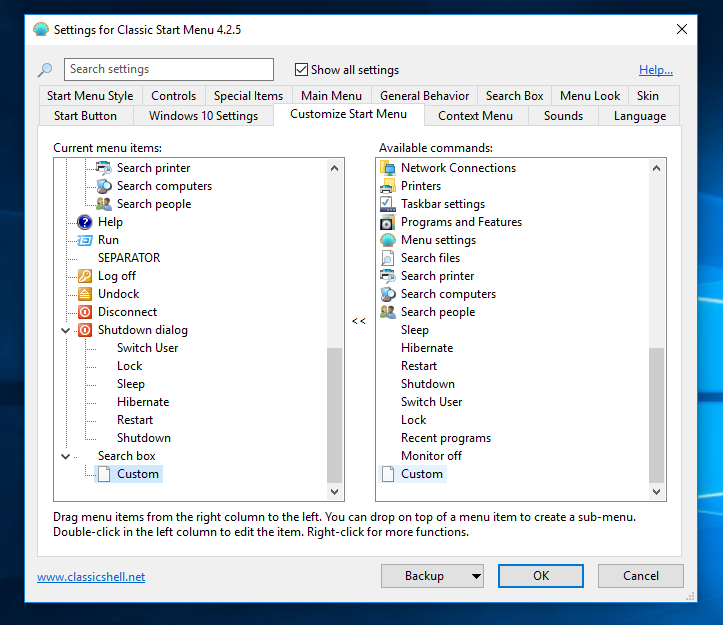Switch to the Controls tab
Image resolution: width=723 pixels, height=625 pixels.
click(x=174, y=96)
